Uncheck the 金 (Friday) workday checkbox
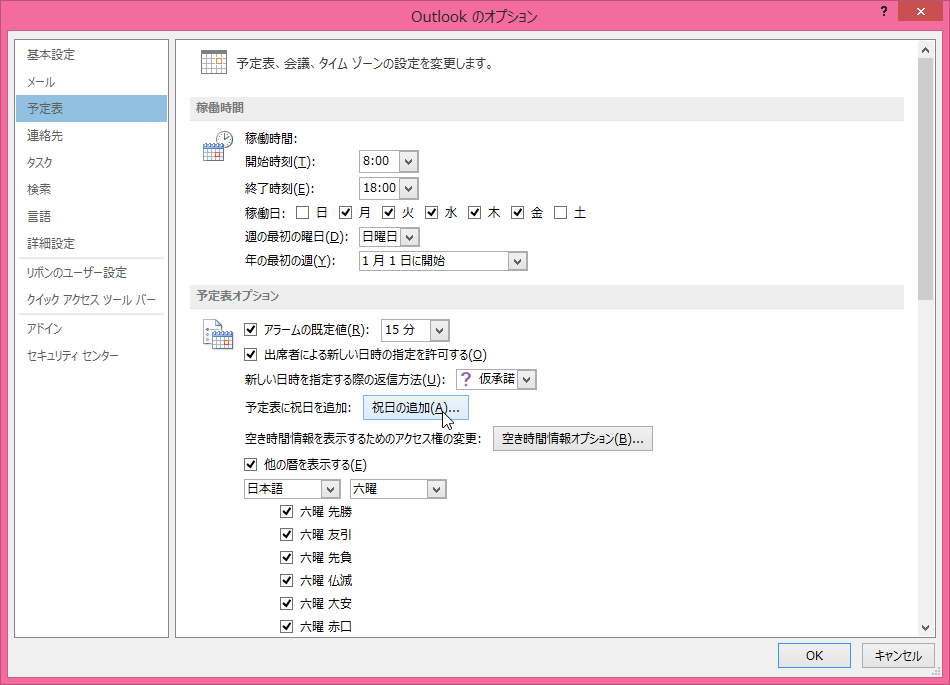The width and height of the screenshot is (950, 685). [x=517, y=213]
